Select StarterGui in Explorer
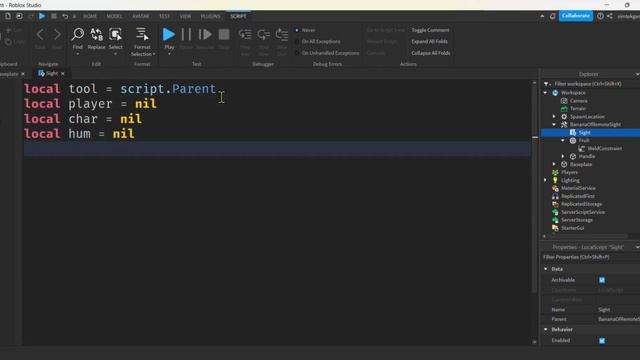 point(572,228)
